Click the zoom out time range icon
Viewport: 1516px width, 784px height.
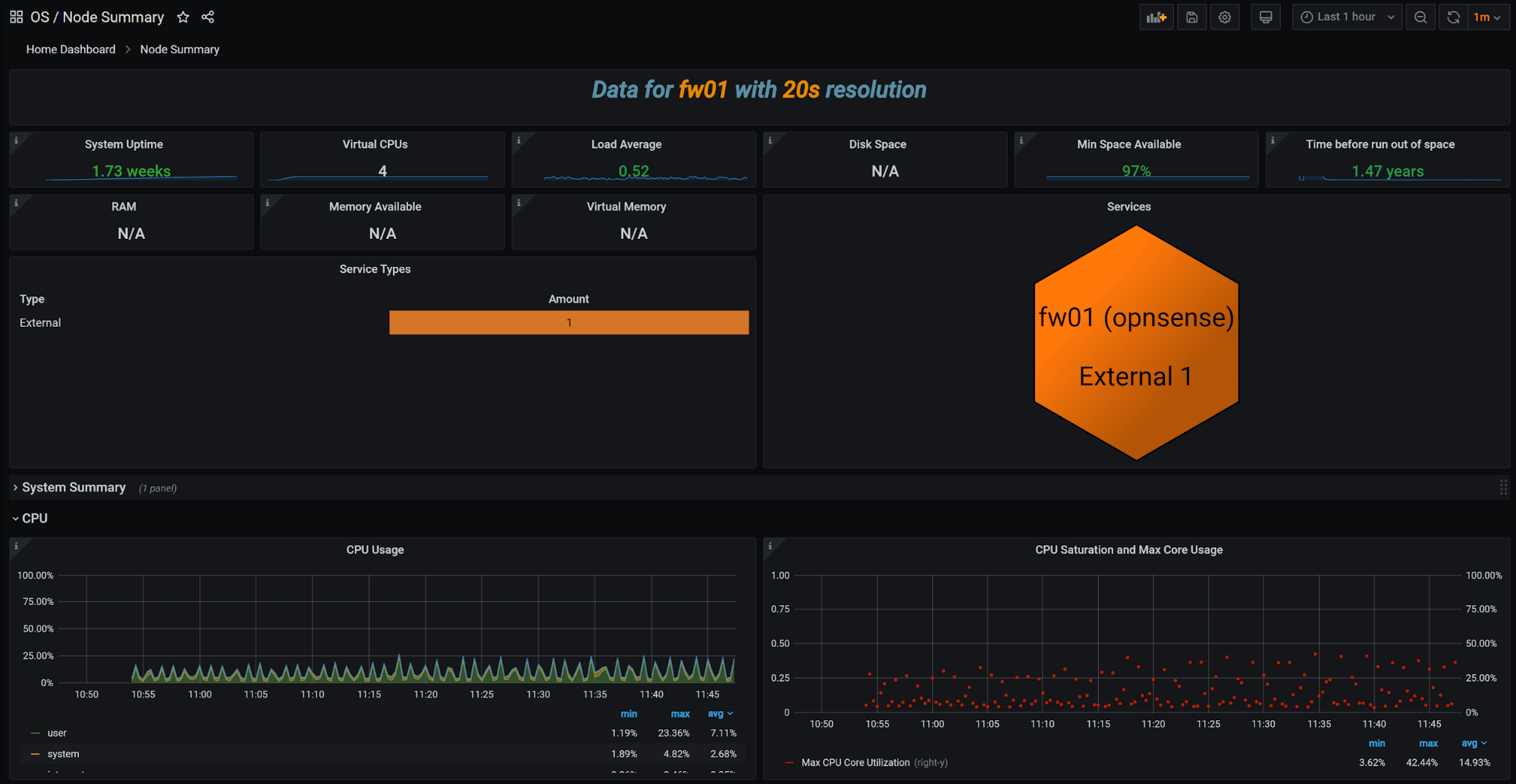click(1420, 17)
